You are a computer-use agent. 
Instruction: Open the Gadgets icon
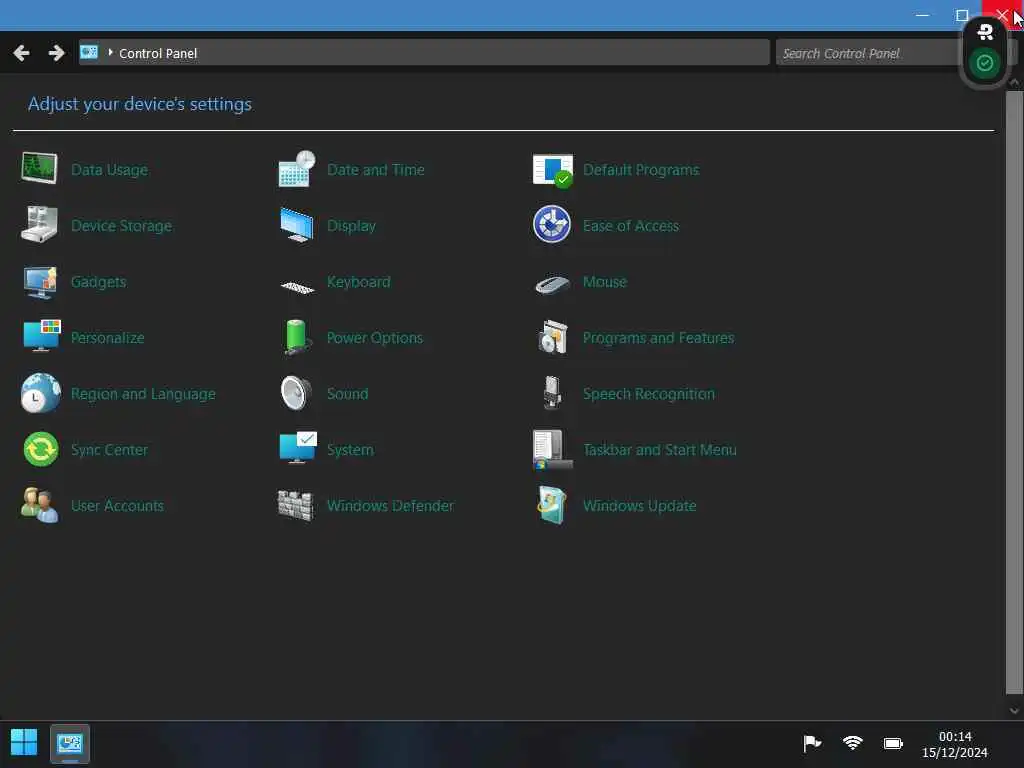[x=40, y=281]
